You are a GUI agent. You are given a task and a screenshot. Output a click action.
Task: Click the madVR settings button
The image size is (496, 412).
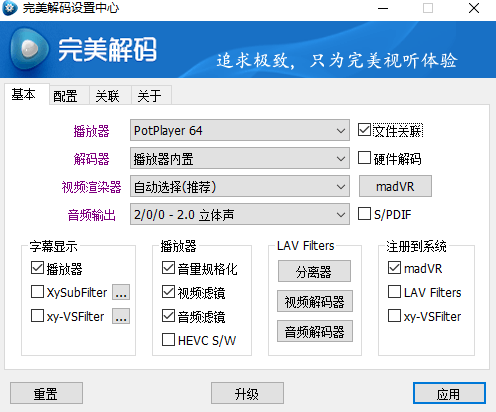(x=395, y=186)
